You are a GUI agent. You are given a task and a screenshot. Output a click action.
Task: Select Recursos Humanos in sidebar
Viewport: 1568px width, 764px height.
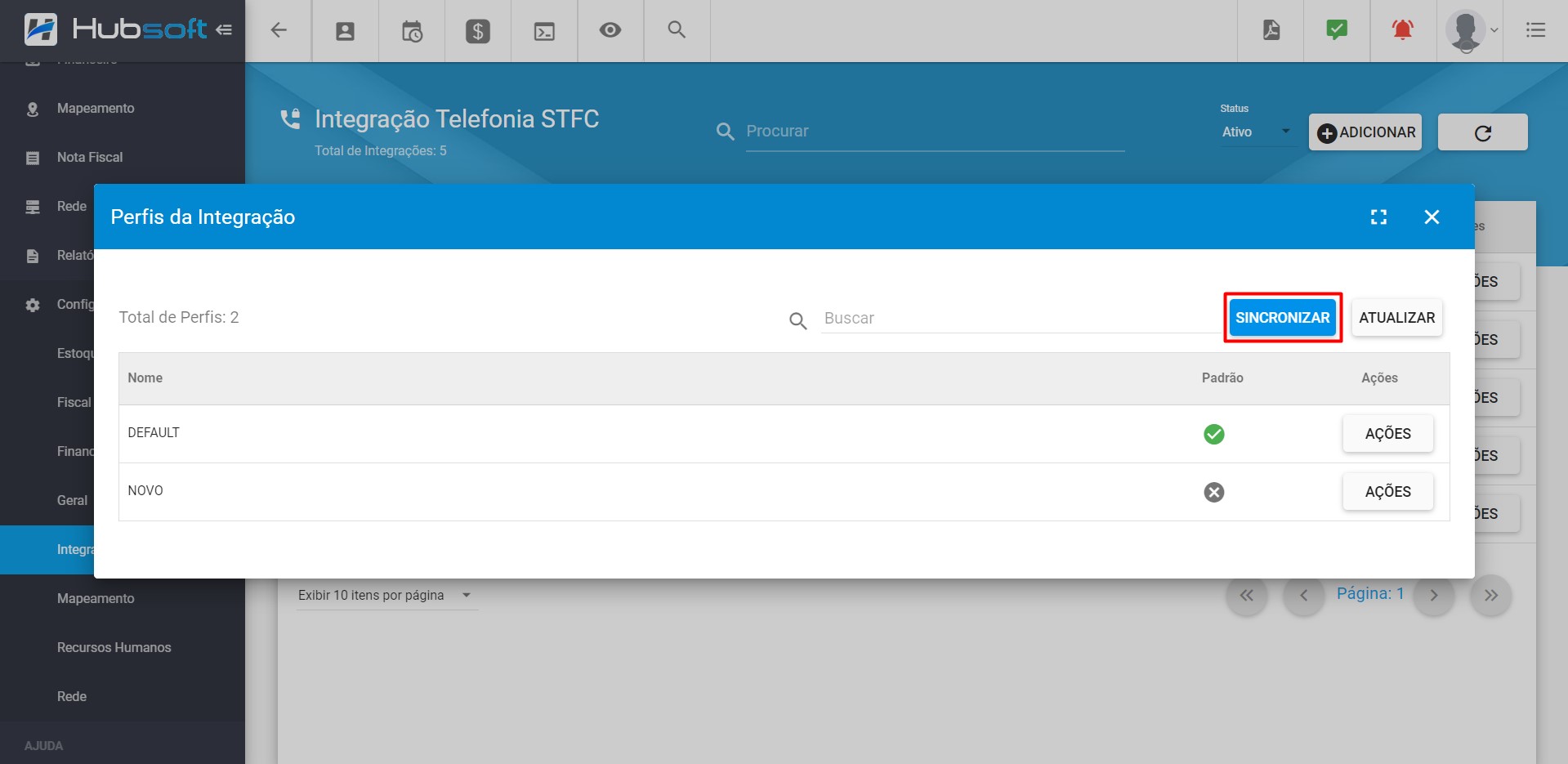click(114, 647)
